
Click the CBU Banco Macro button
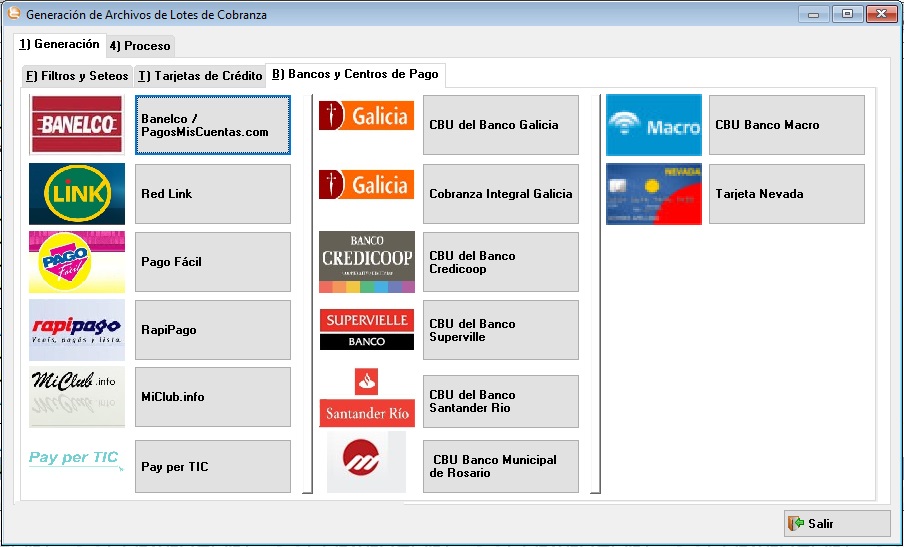click(786, 125)
